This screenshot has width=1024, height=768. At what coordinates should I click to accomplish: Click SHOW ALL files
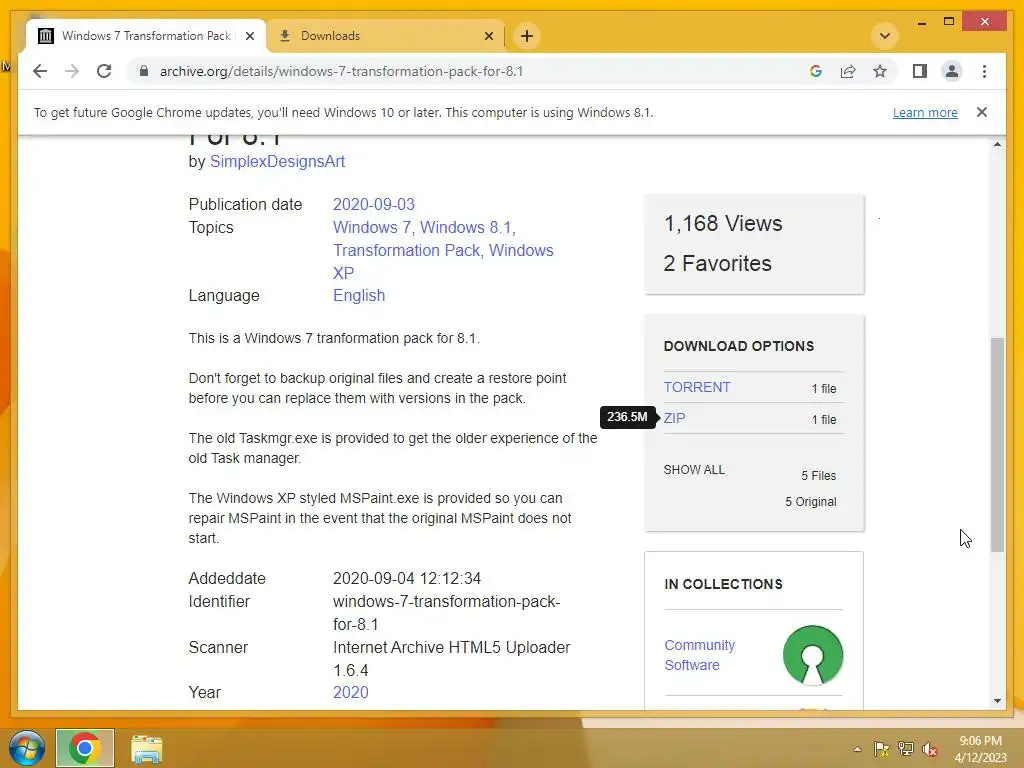694,470
